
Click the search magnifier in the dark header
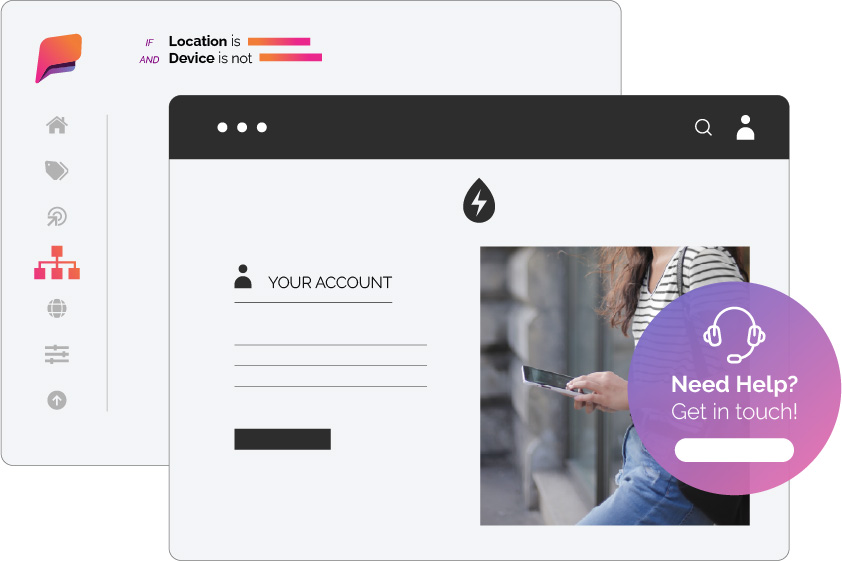[703, 128]
